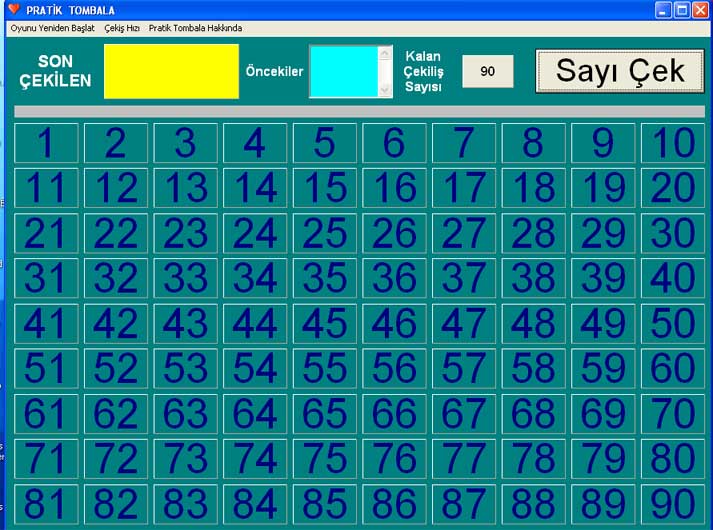Choose number tile 34
This screenshot has height=530, width=713.
(255, 278)
